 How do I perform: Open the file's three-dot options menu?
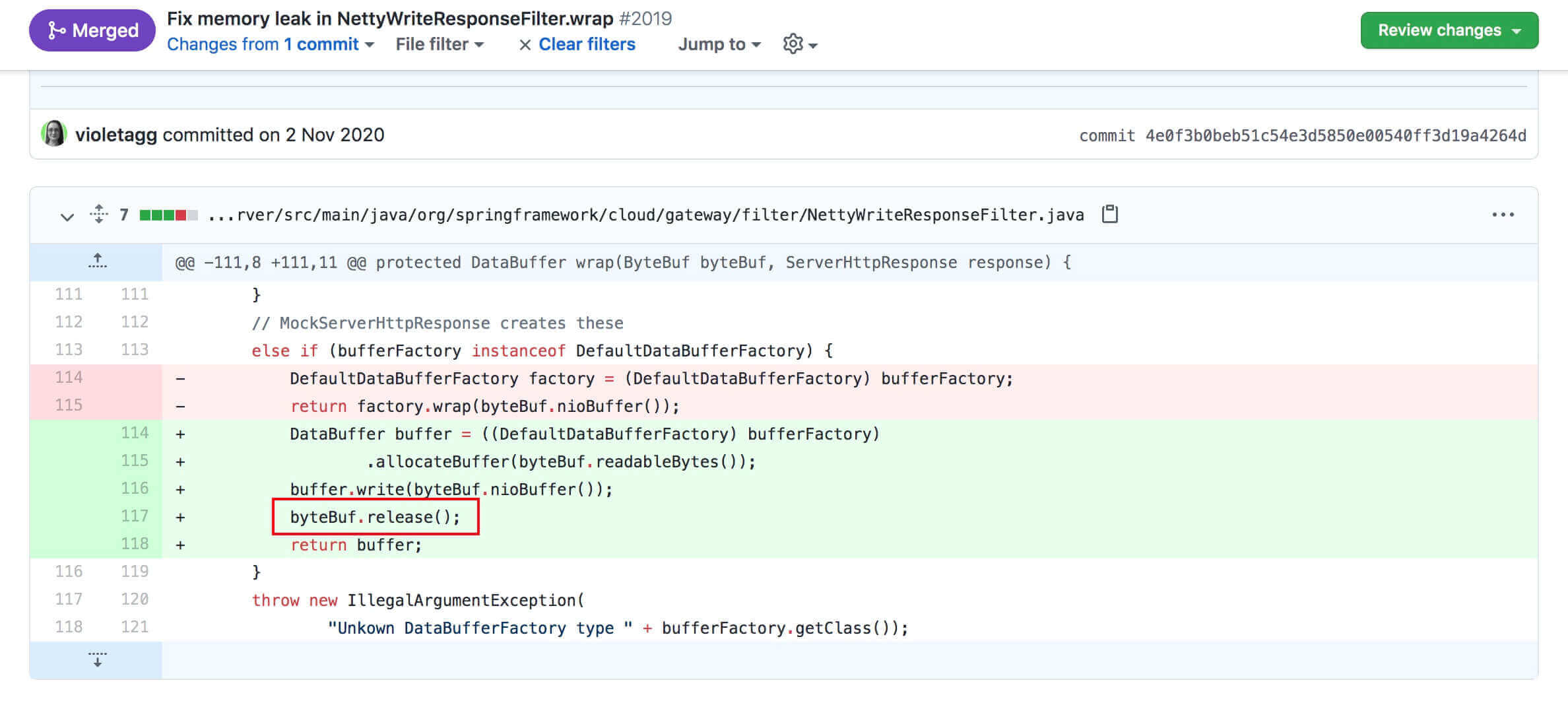[x=1503, y=215]
